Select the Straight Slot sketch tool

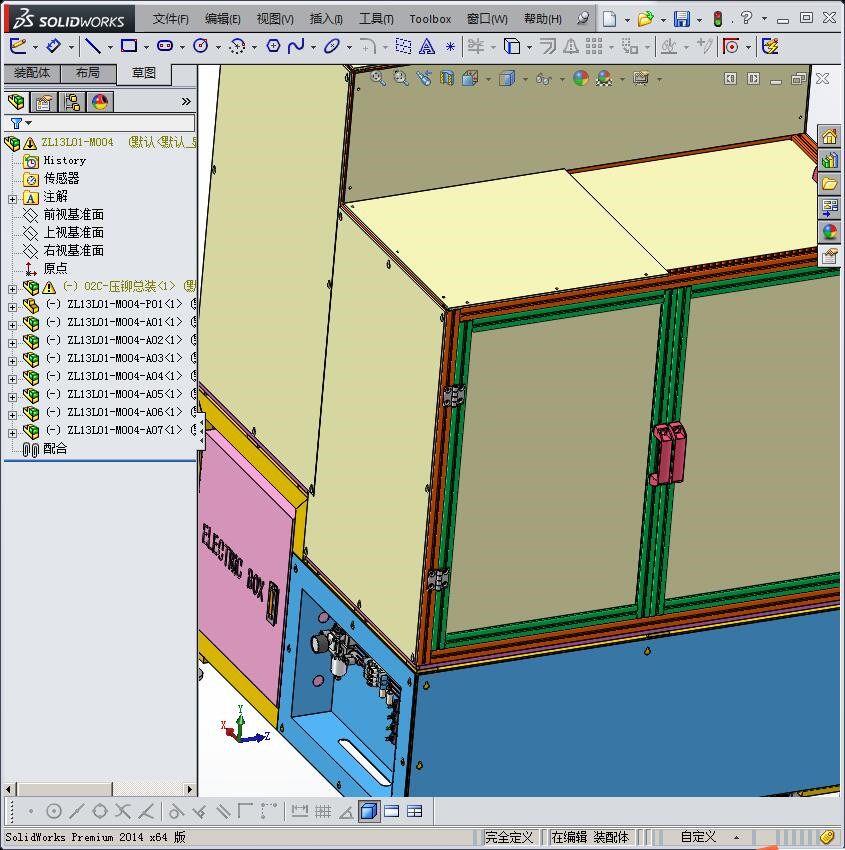click(165, 46)
